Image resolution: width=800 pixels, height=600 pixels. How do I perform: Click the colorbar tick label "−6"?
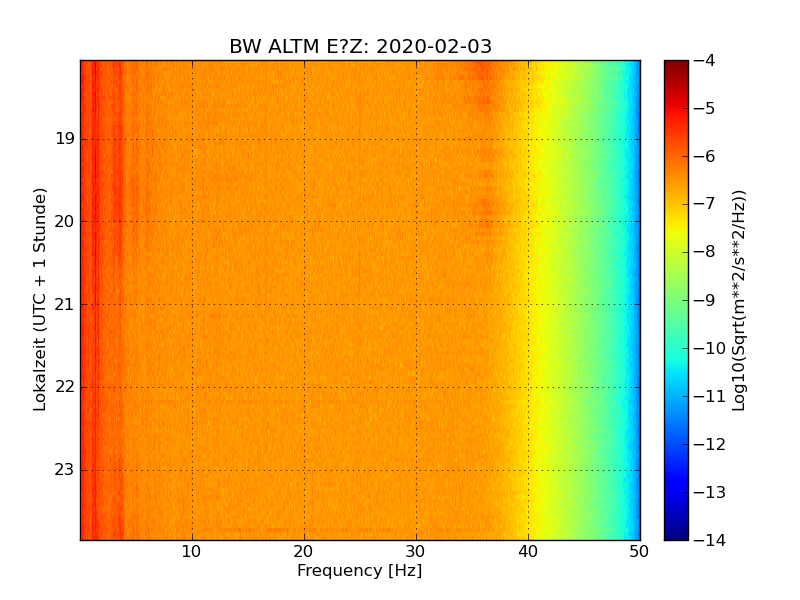tap(705, 157)
